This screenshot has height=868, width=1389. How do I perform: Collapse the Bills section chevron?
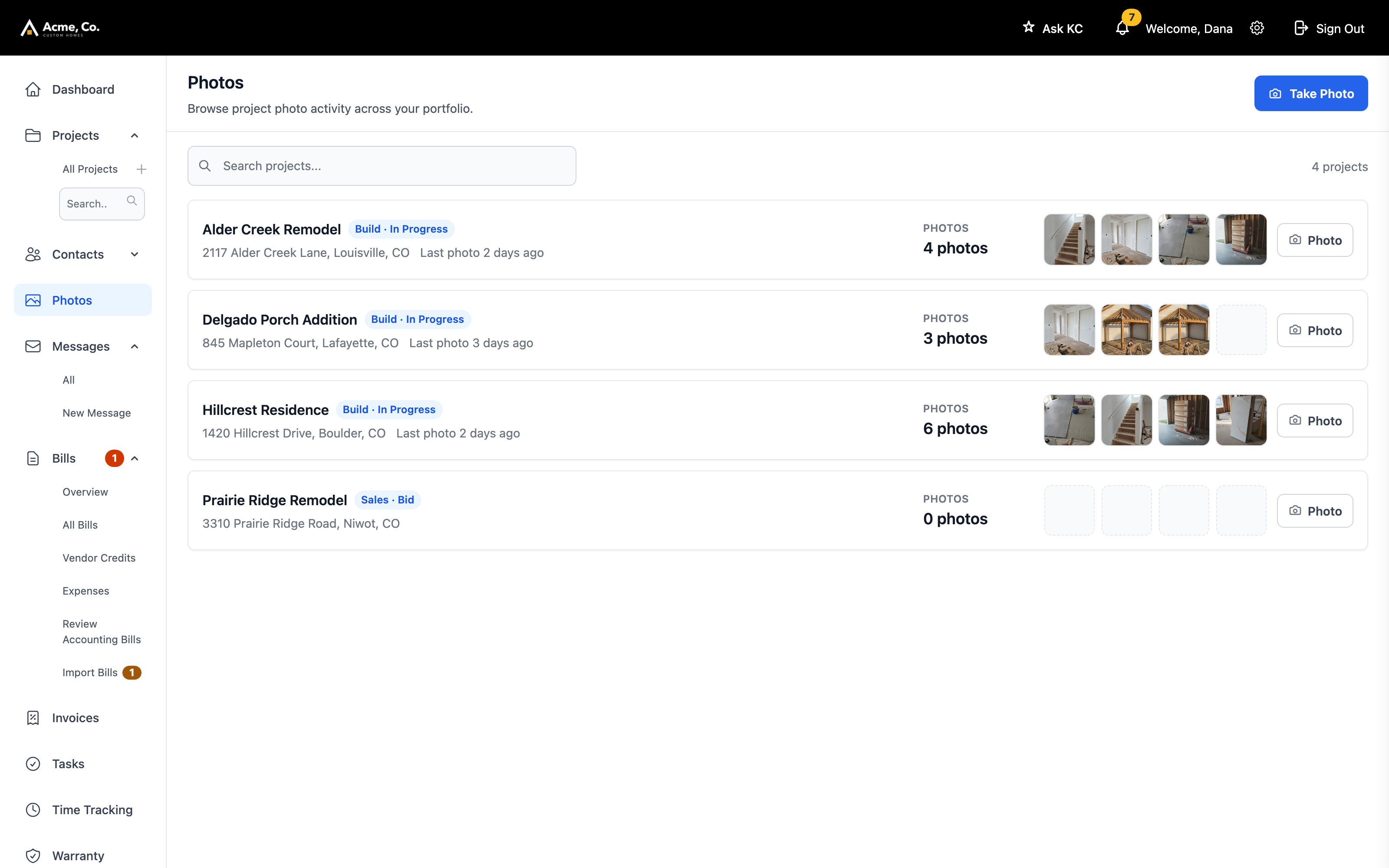coord(135,458)
